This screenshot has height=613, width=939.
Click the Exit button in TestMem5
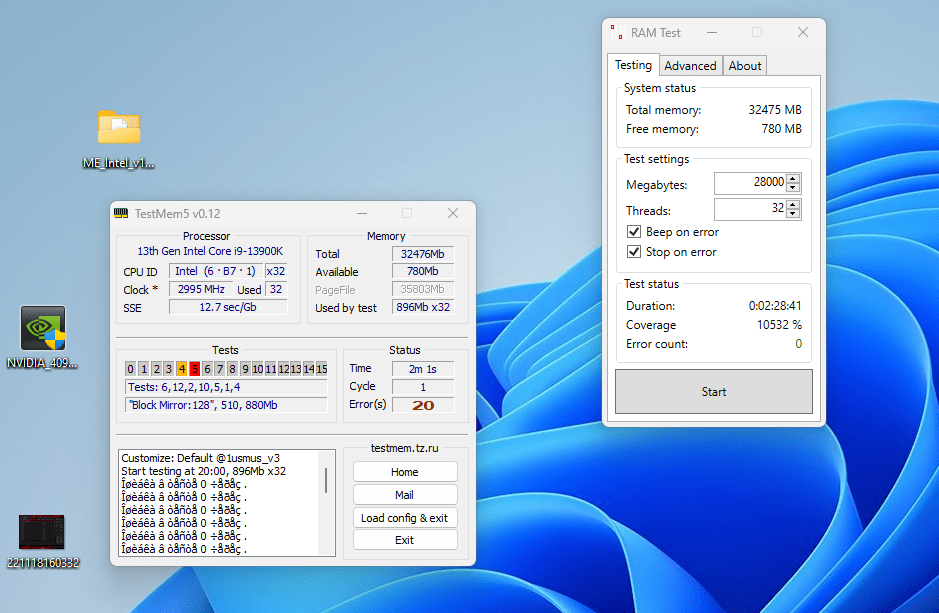pos(405,540)
